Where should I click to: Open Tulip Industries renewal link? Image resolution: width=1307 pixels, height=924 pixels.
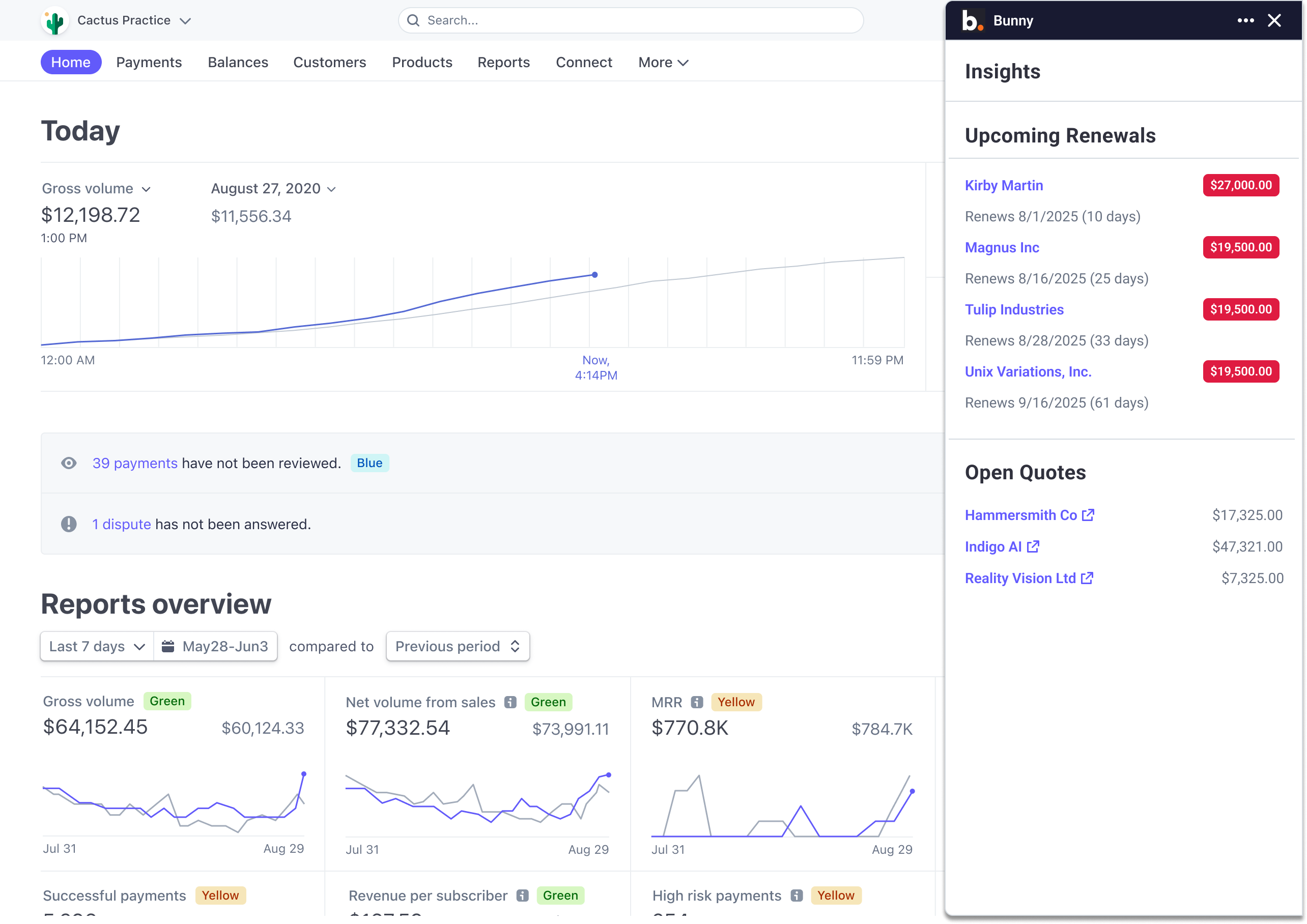[1014, 309]
